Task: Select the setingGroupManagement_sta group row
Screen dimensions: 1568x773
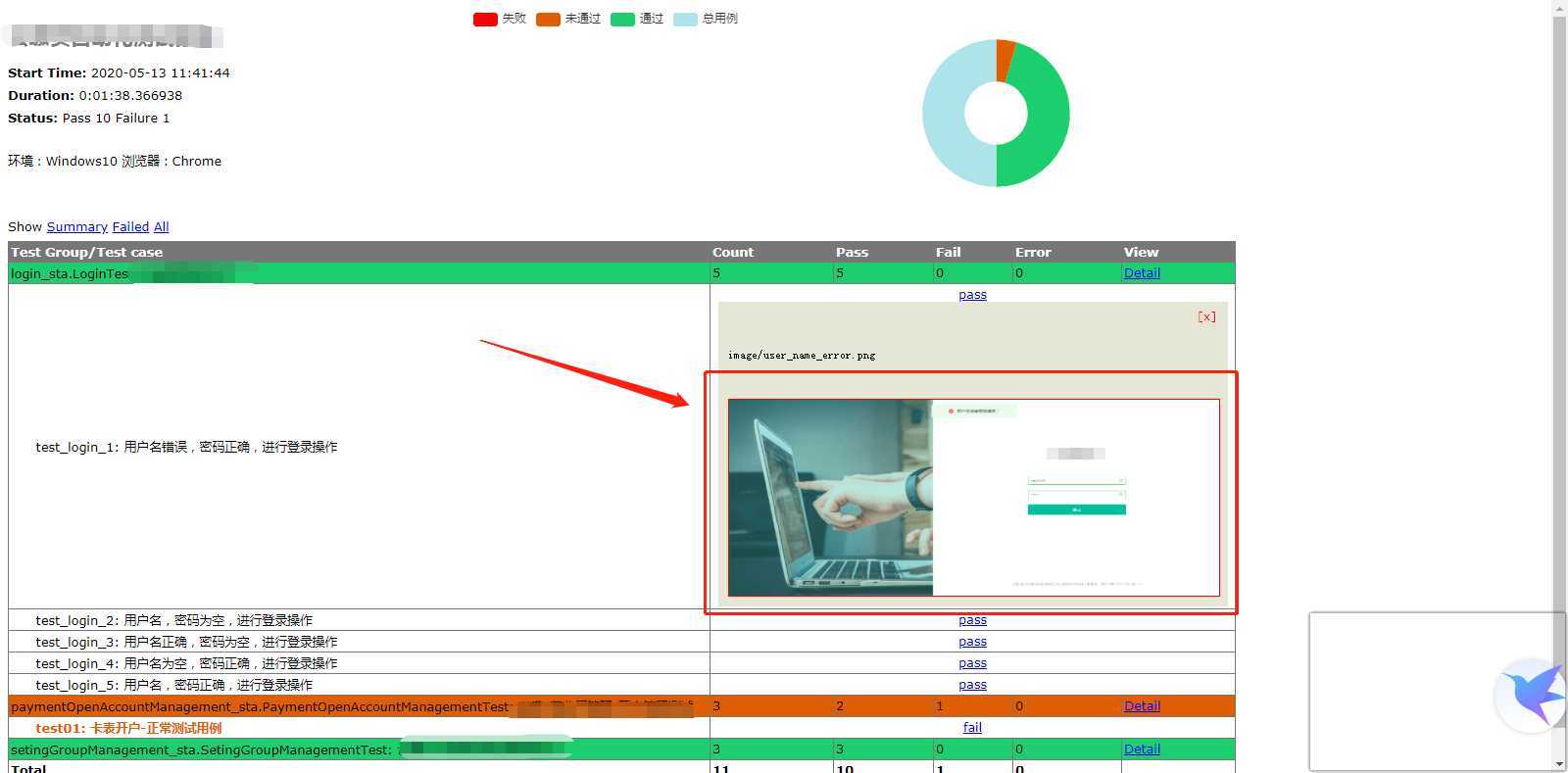Action: point(621,749)
